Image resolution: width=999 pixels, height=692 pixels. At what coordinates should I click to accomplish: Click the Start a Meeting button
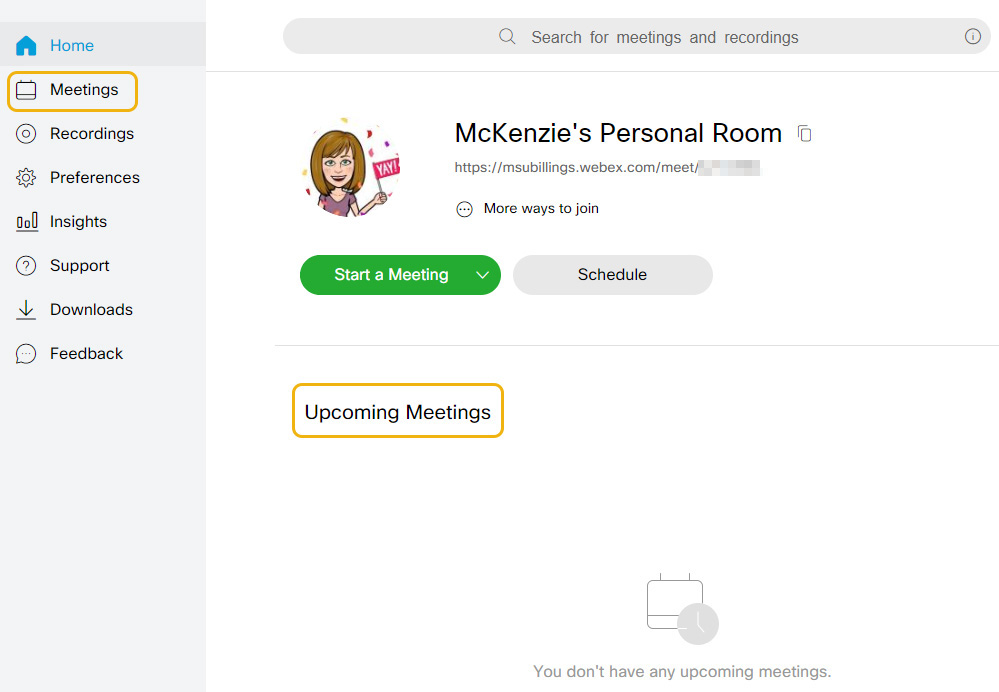391,275
